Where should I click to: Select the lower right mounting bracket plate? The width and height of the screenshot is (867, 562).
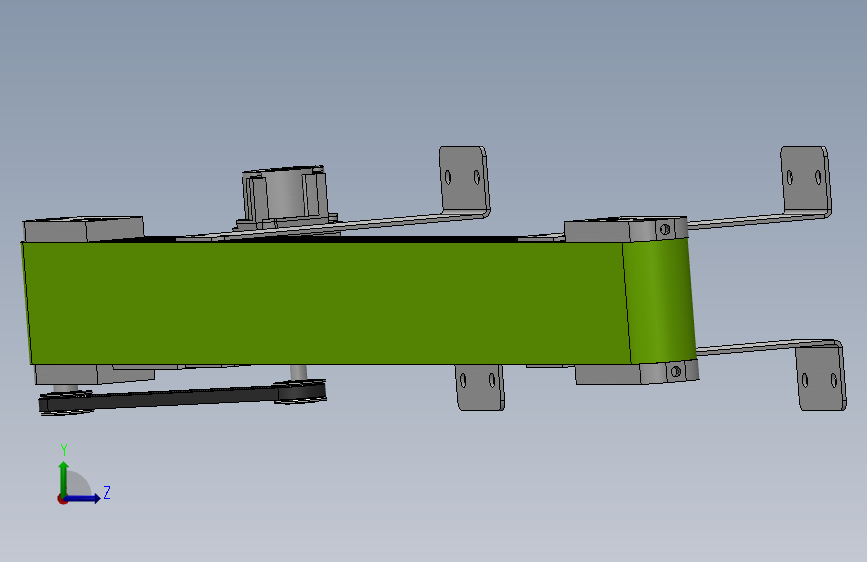click(x=821, y=377)
